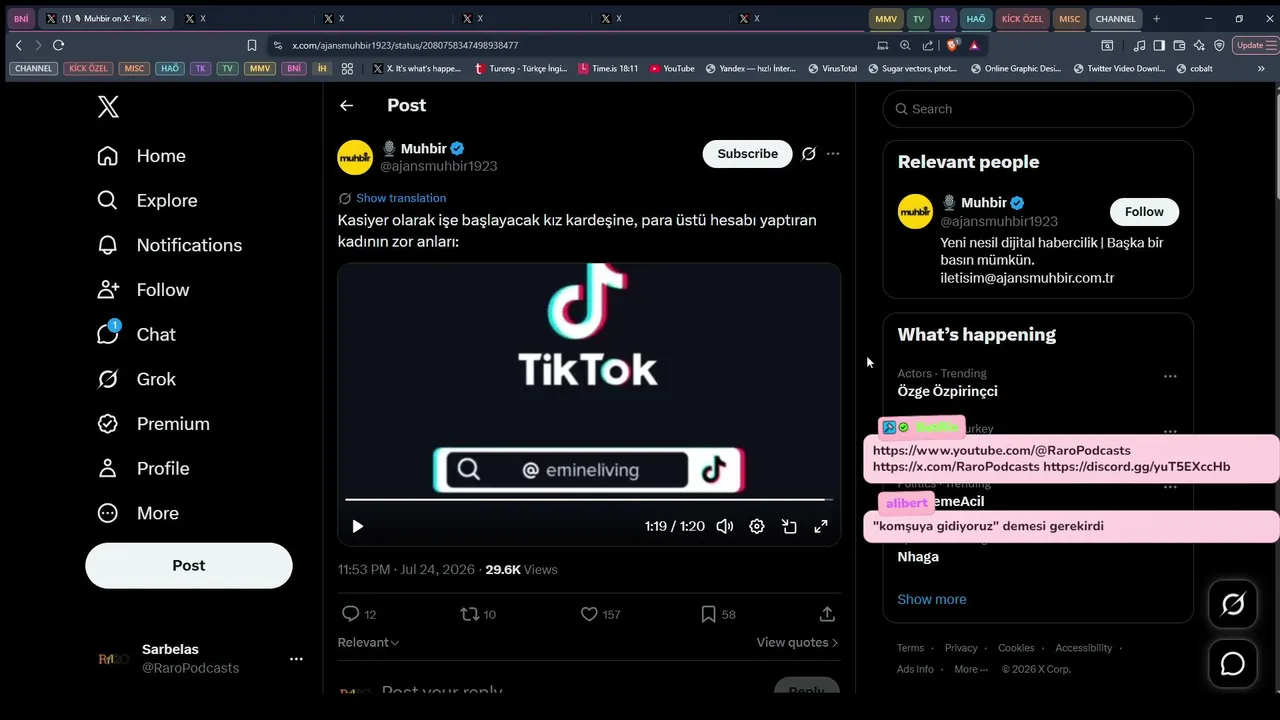Click Show translation
The height and width of the screenshot is (720, 1280).
(x=401, y=198)
